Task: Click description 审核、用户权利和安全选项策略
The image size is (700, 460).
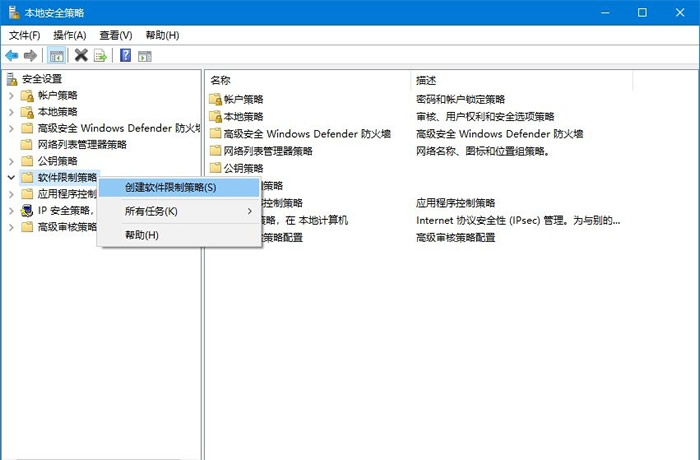Action: click(x=485, y=117)
